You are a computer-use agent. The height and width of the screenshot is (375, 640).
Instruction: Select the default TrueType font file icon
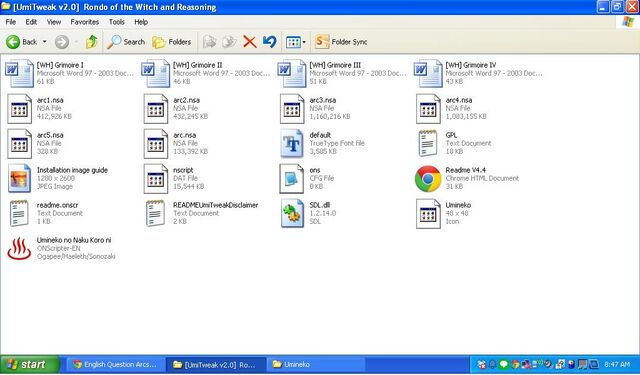coord(292,144)
